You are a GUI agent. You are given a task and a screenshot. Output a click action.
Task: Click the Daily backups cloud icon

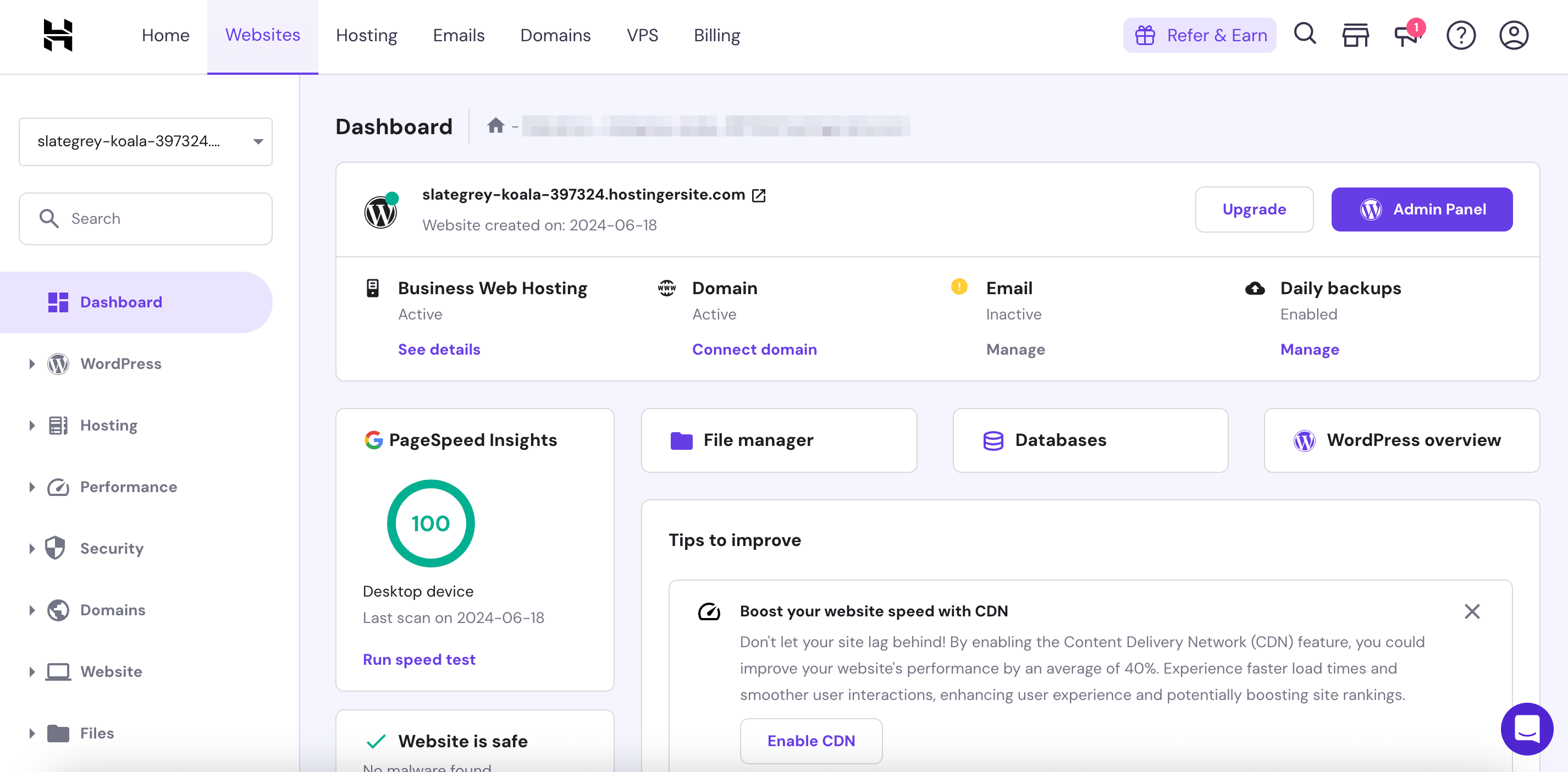[x=1255, y=288]
